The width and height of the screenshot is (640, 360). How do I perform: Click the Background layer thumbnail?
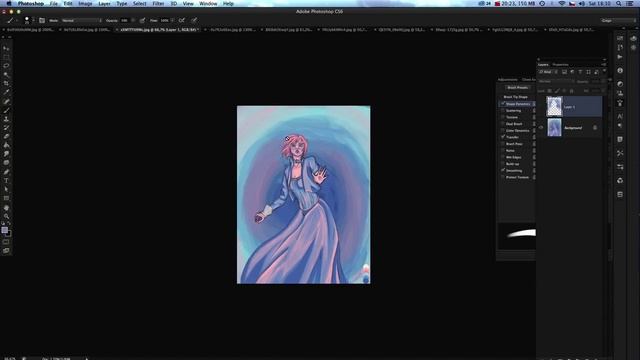tap(554, 128)
